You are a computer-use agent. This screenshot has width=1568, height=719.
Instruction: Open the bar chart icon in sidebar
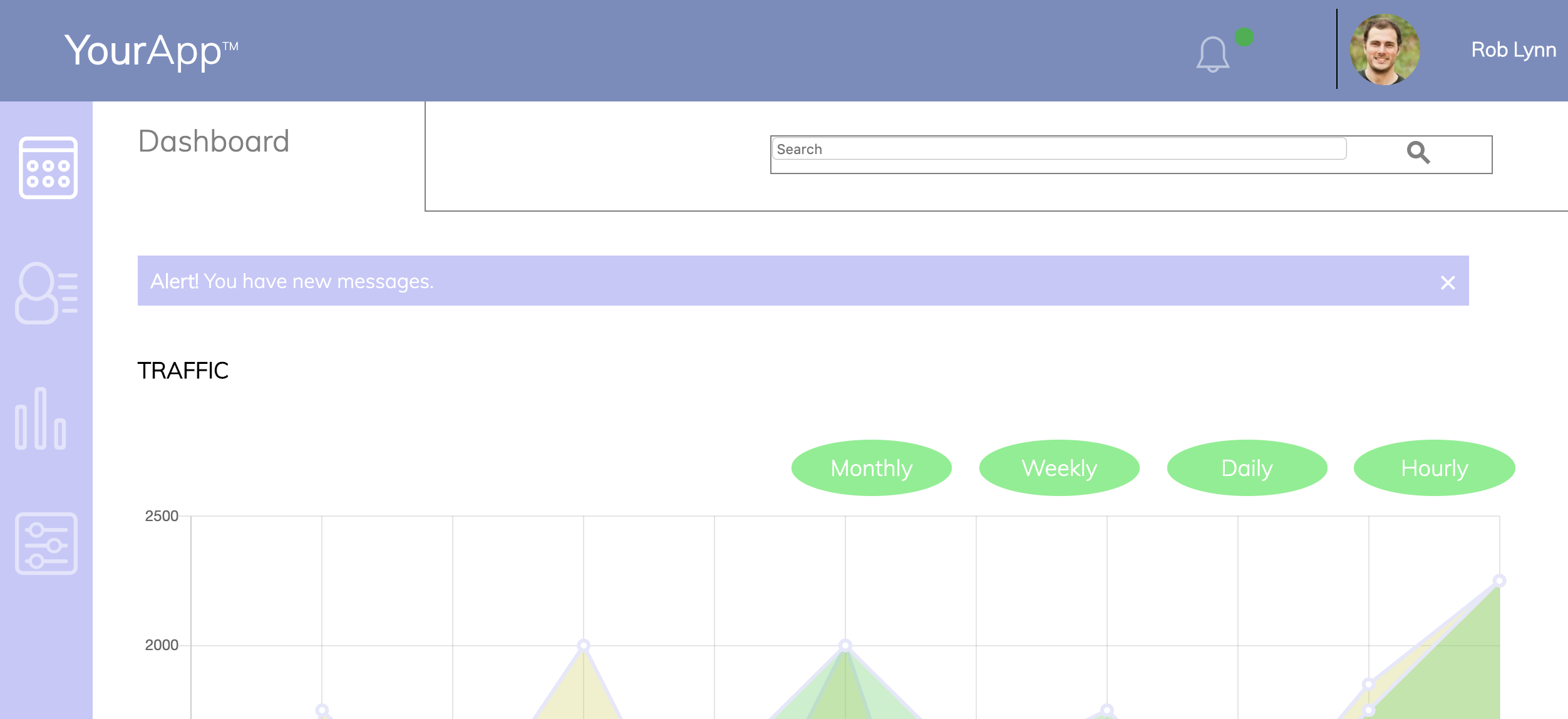pos(41,418)
